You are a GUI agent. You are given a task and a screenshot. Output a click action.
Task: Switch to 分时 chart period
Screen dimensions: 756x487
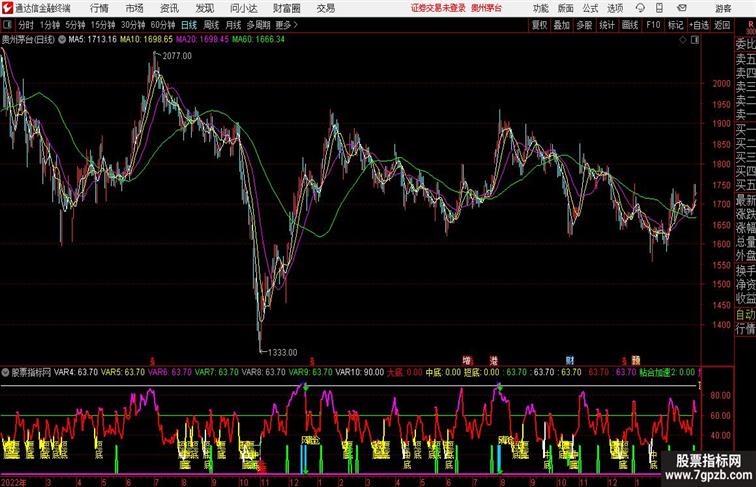(26, 25)
